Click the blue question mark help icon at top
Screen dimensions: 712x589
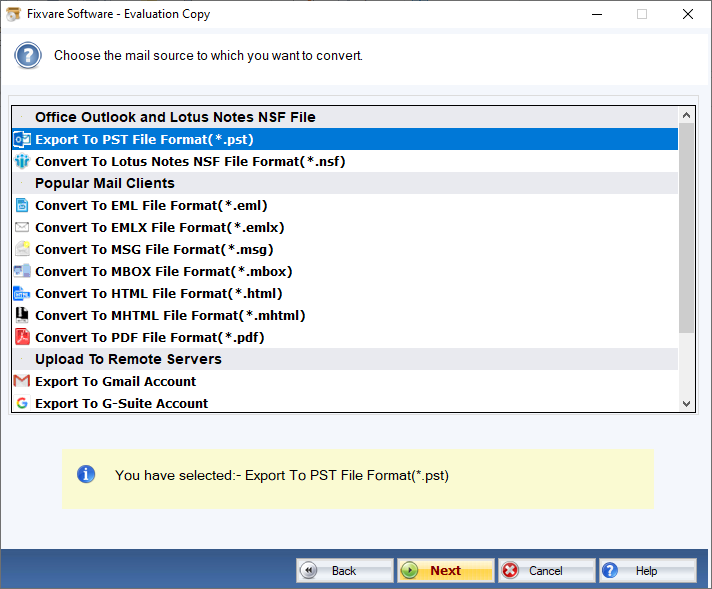pos(28,55)
